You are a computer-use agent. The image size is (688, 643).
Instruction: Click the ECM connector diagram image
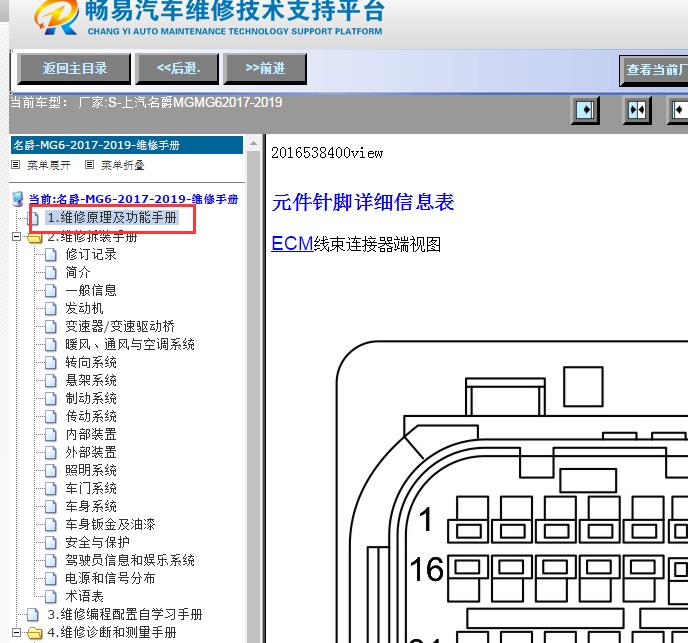click(512, 492)
